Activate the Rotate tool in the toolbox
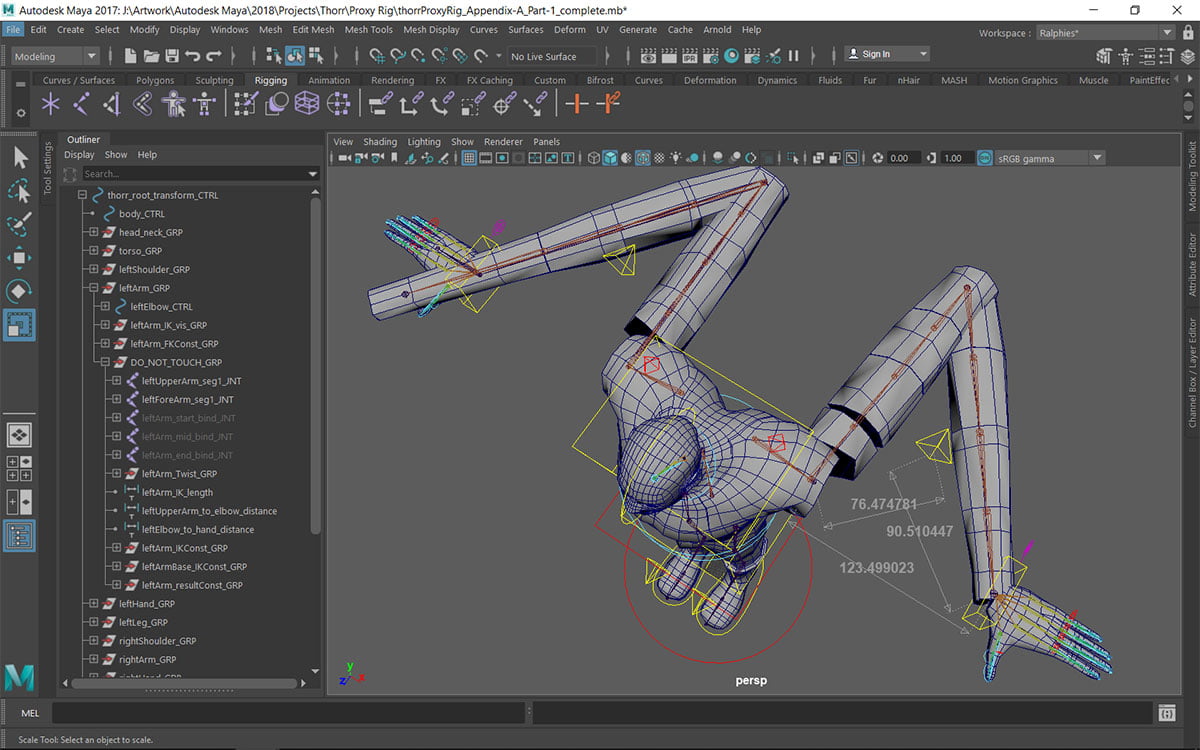The height and width of the screenshot is (750, 1200). click(x=19, y=291)
